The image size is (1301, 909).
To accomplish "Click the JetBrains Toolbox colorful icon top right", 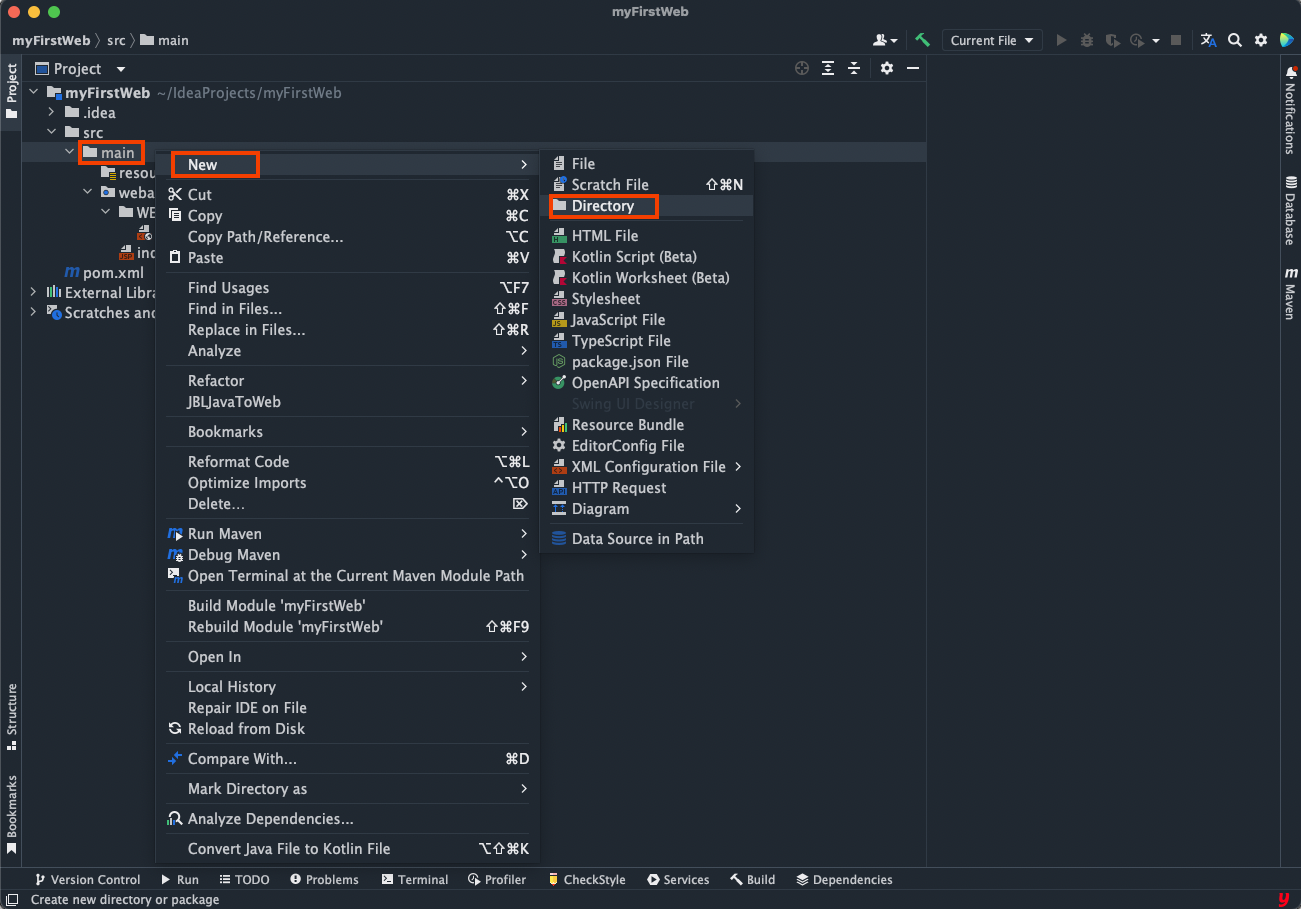I will tap(1286, 40).
